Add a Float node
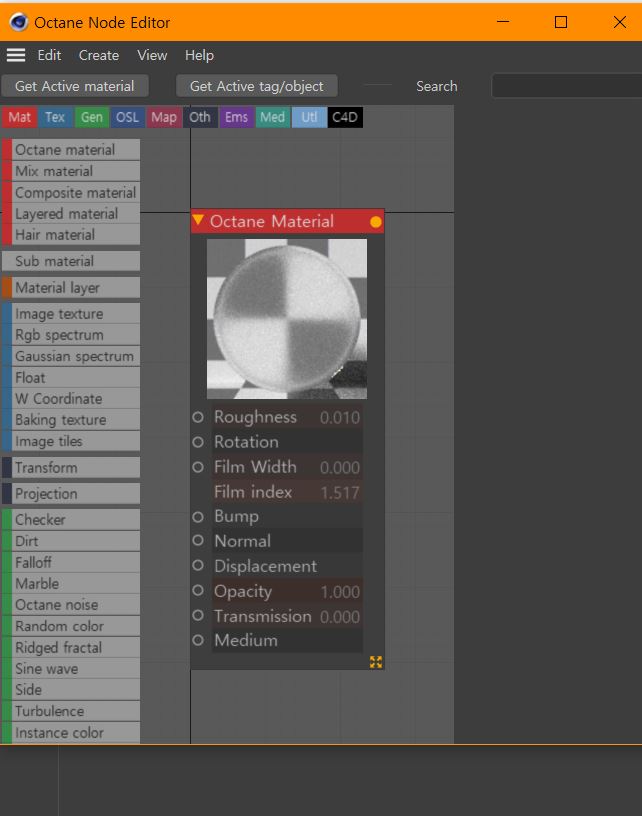This screenshot has height=816, width=642. [71, 378]
